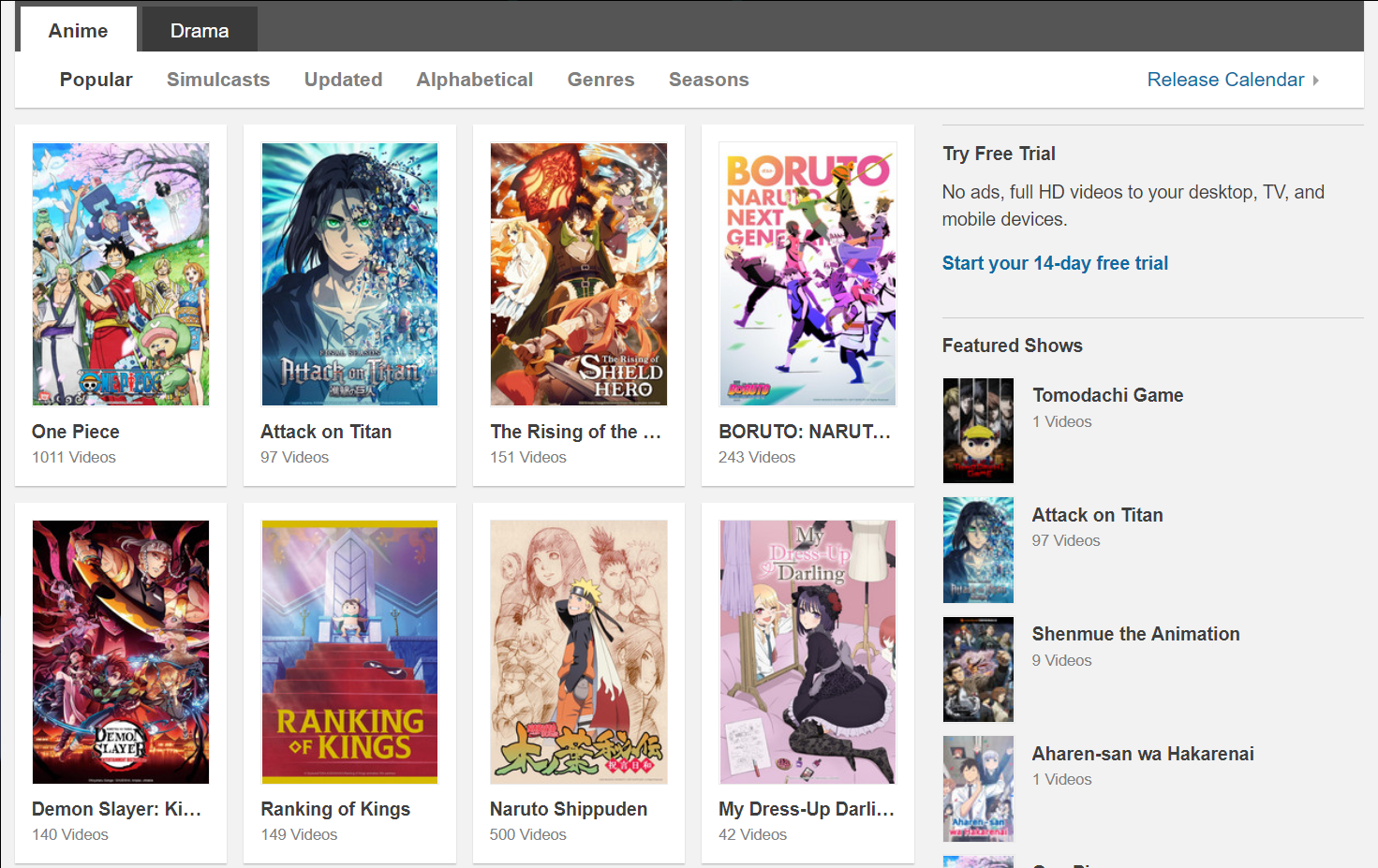Browse anime in Alphabetical order
The width and height of the screenshot is (1378, 868).
pyautogui.click(x=475, y=80)
